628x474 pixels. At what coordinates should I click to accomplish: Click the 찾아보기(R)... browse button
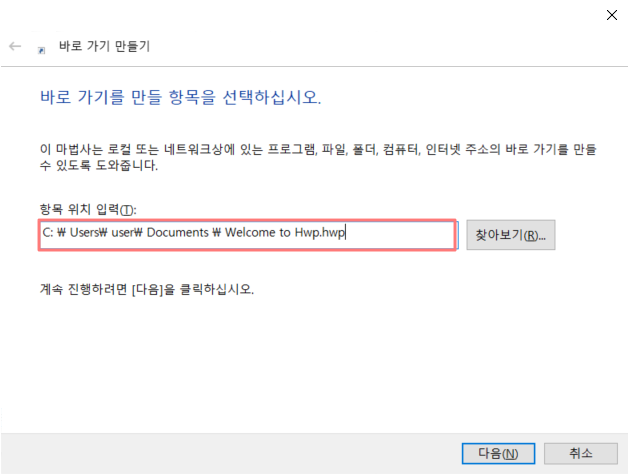[511, 235]
